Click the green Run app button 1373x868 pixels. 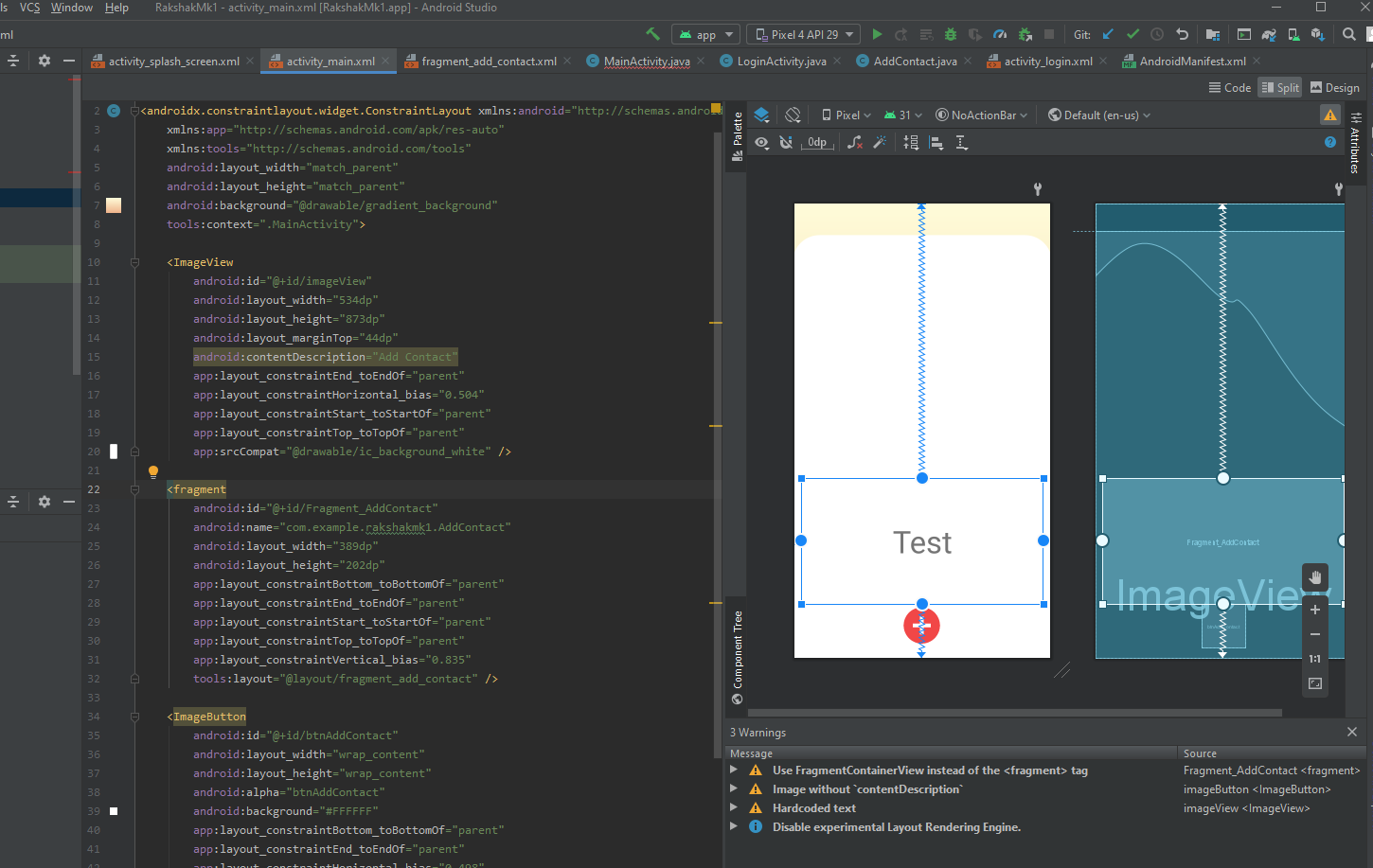point(877,34)
